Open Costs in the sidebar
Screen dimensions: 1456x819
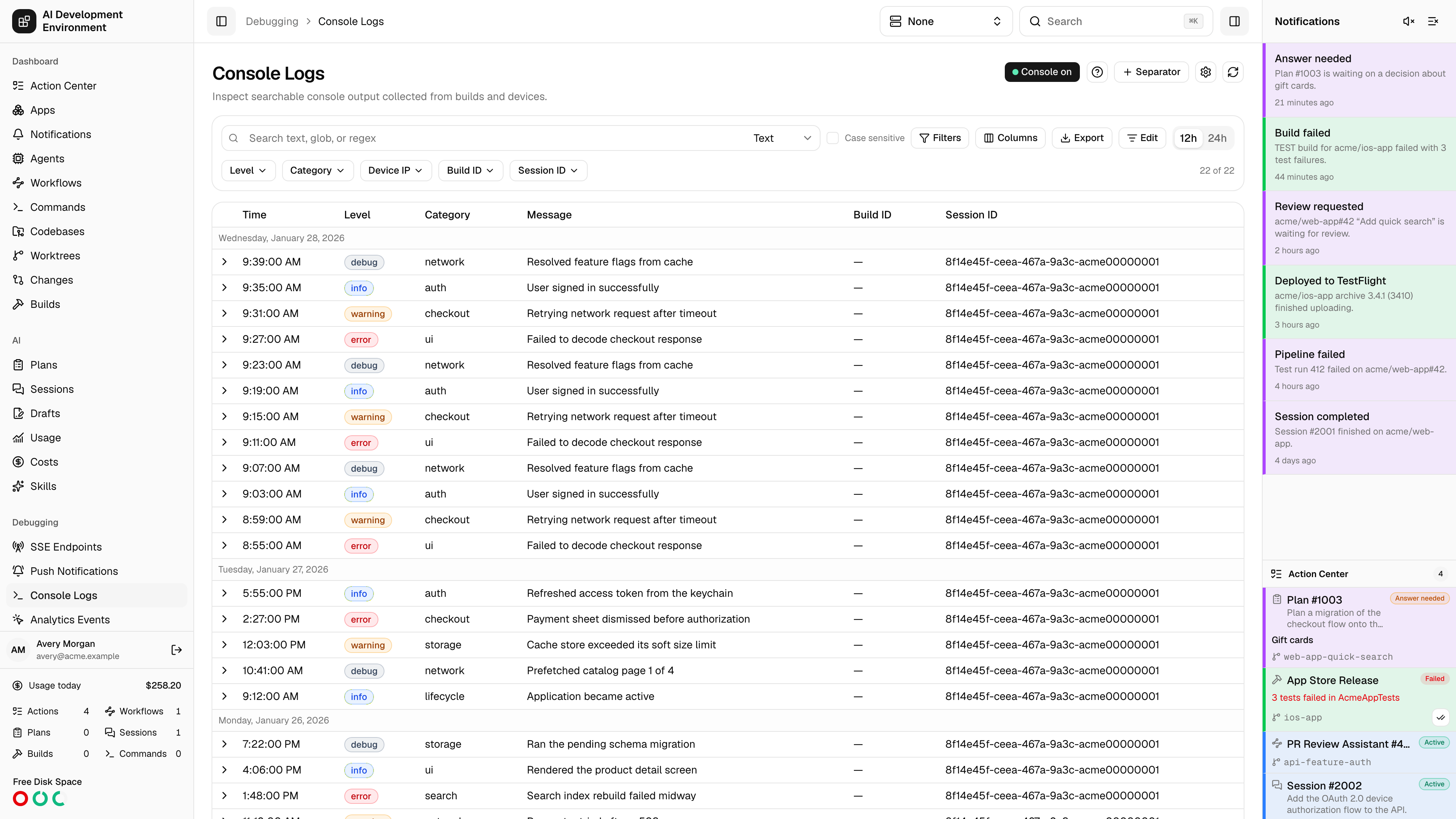point(97,462)
